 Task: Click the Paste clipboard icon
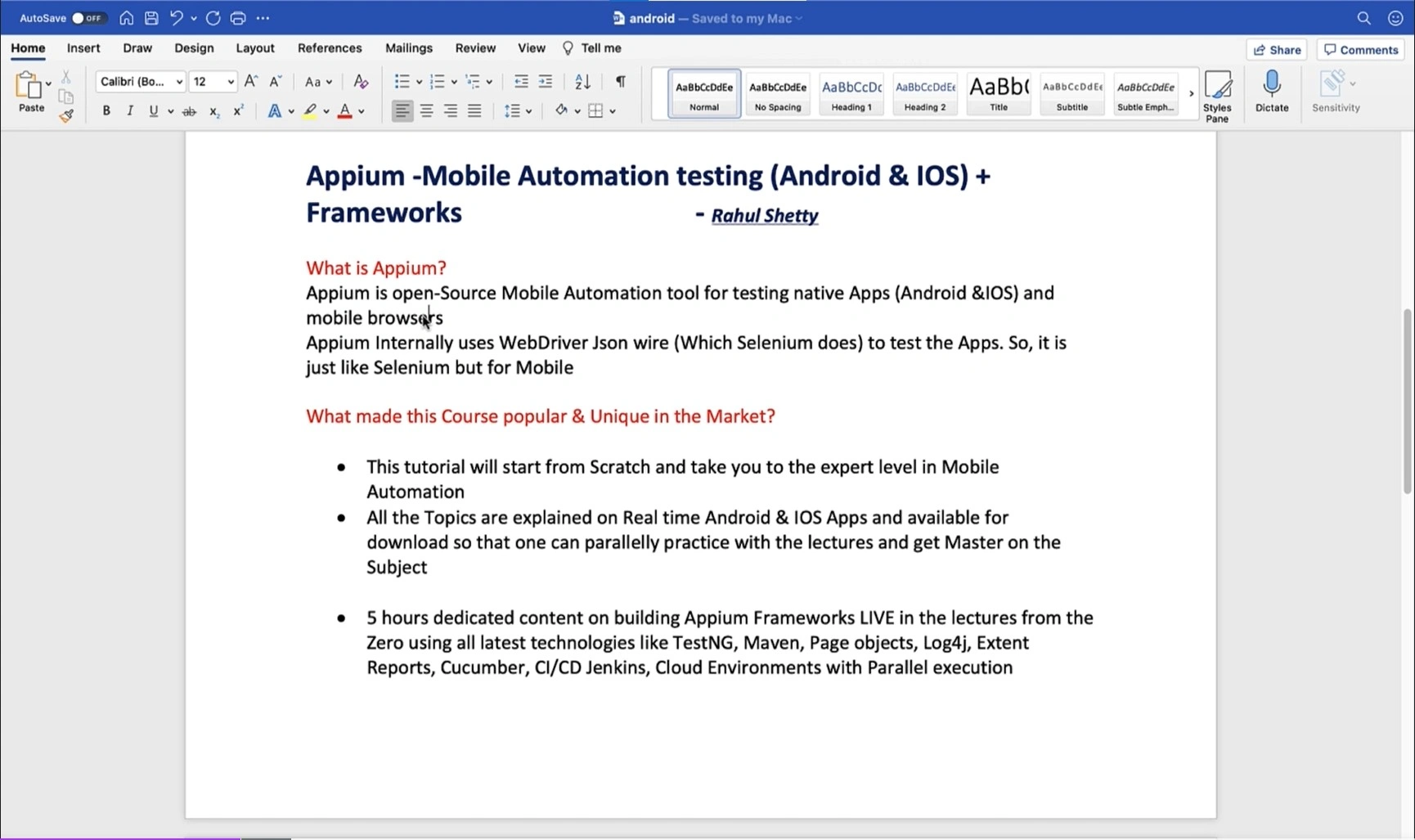point(29,86)
